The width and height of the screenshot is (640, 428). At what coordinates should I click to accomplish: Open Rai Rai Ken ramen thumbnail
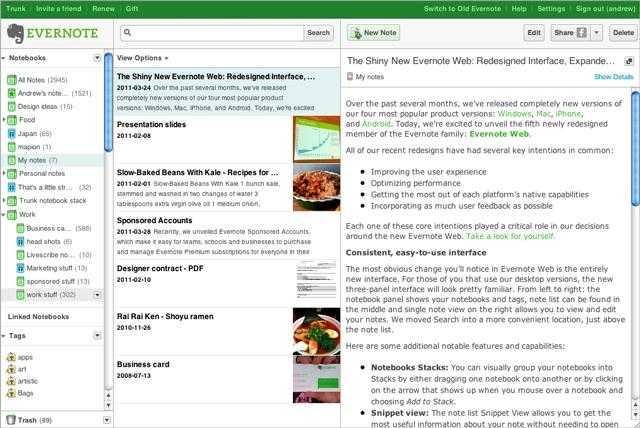316,331
